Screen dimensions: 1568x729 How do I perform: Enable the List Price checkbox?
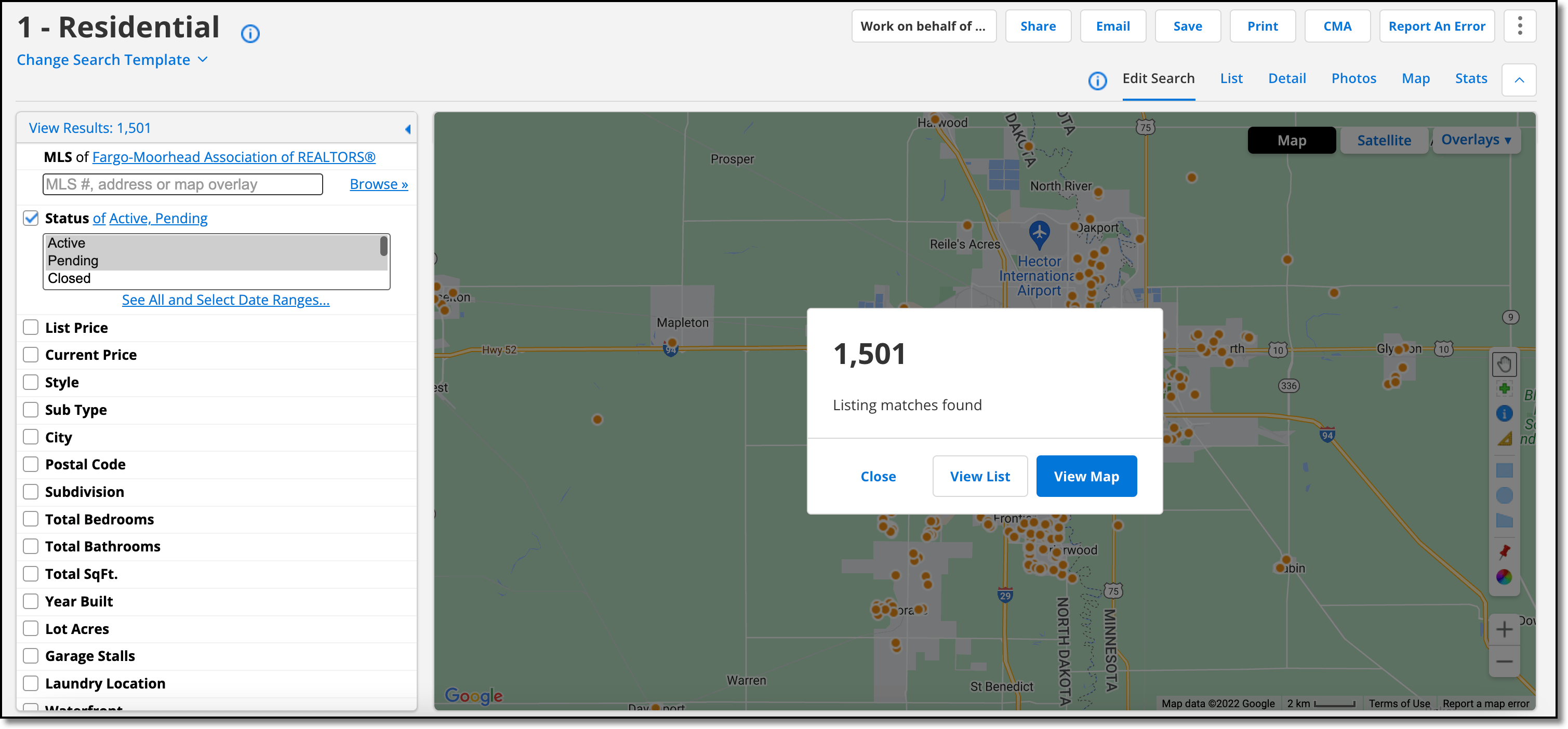[31, 328]
